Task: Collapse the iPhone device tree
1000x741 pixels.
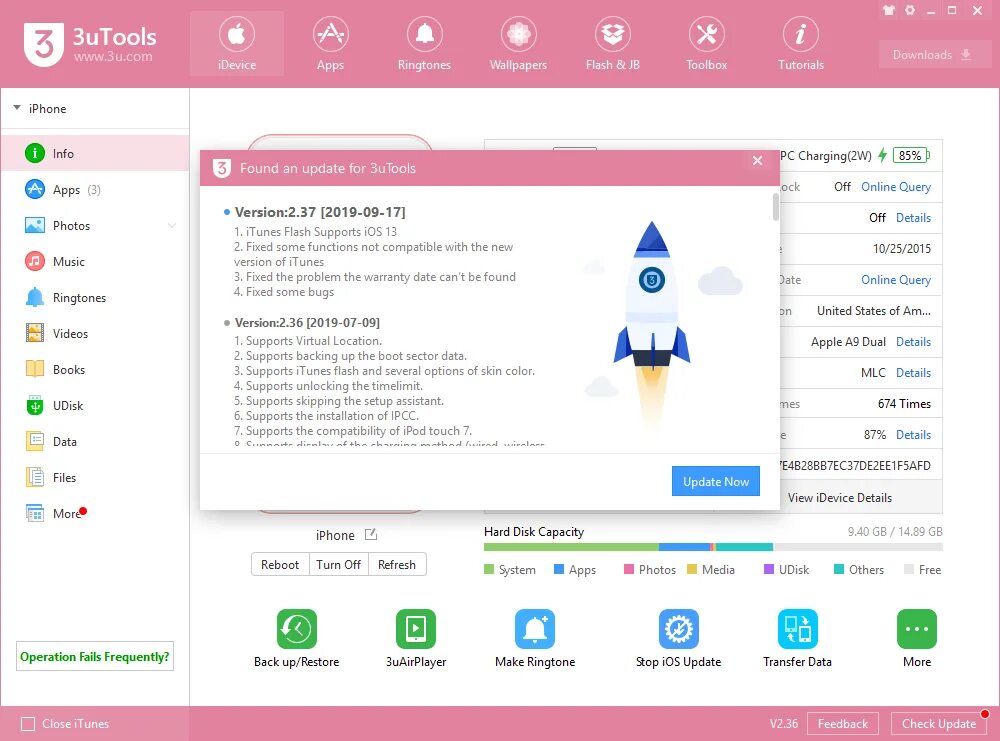Action: coord(17,108)
